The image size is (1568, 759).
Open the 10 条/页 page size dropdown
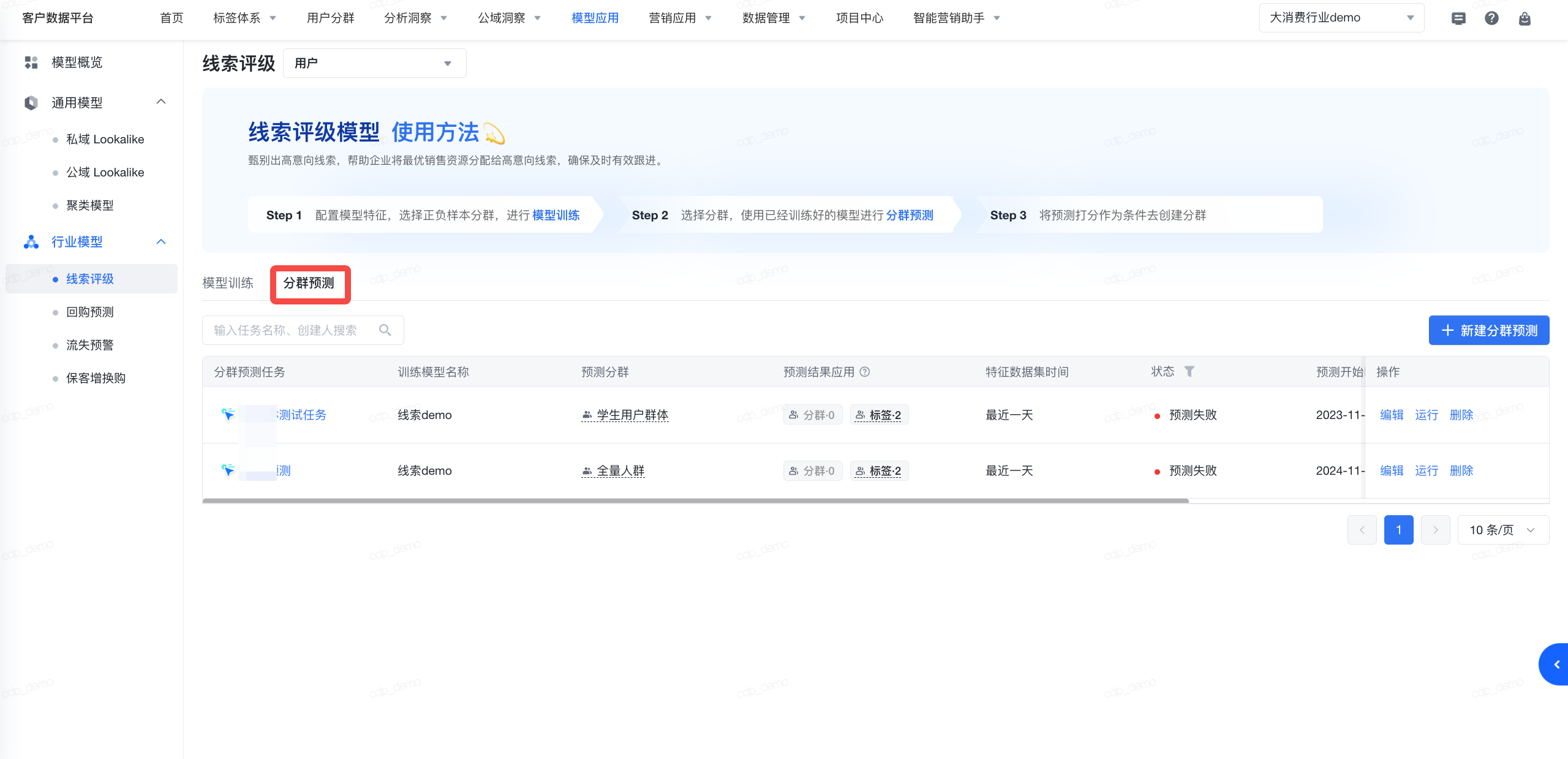tap(1503, 530)
